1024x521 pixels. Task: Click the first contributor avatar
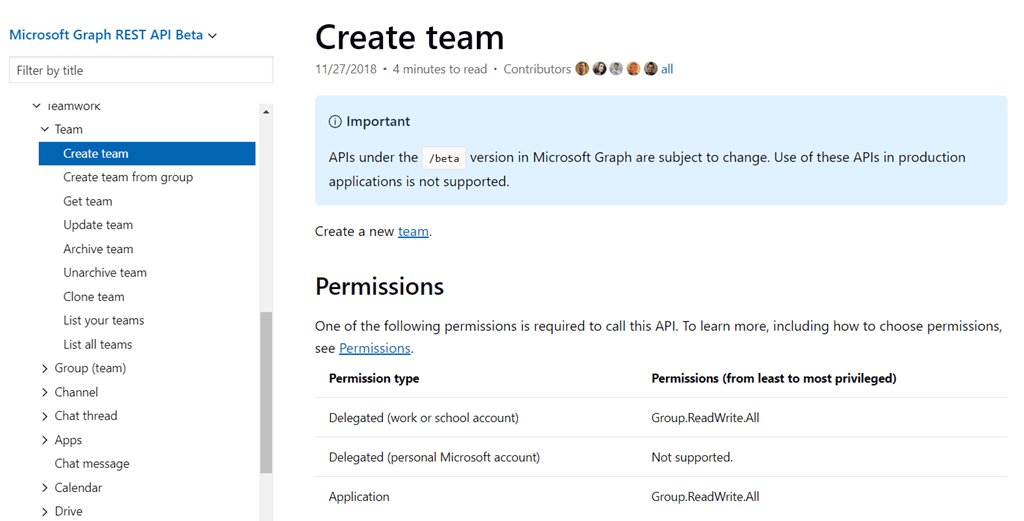coord(582,69)
